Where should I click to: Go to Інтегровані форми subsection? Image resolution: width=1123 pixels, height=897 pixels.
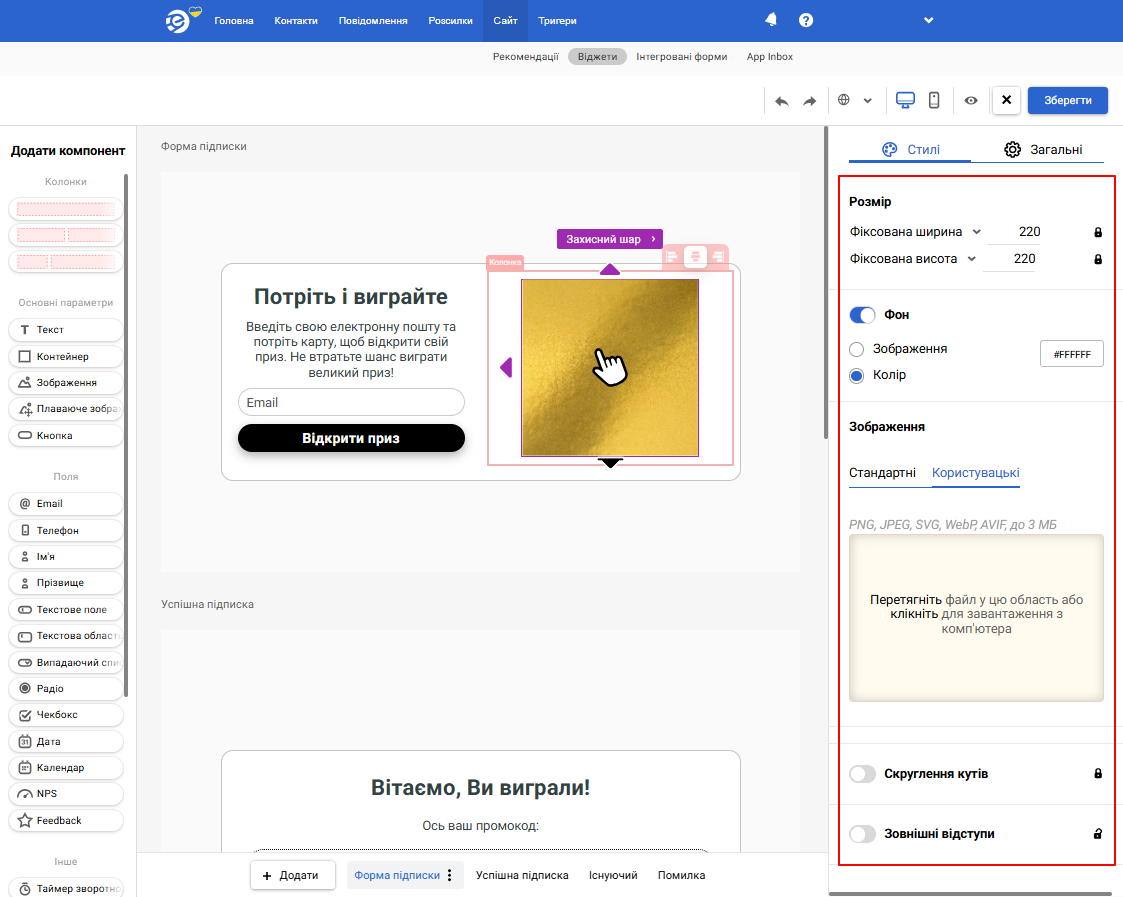pyautogui.click(x=682, y=57)
